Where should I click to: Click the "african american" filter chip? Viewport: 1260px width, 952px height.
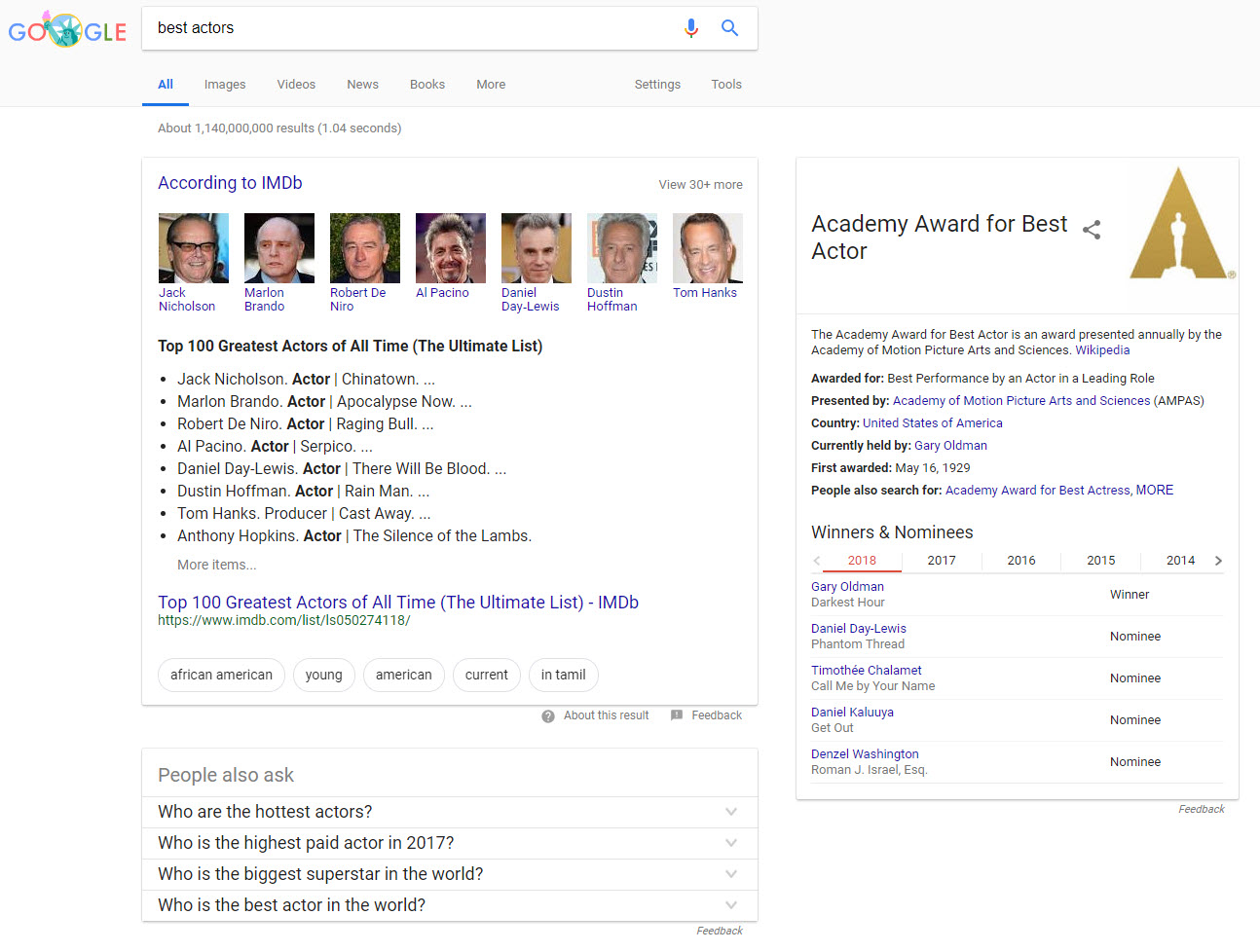[221, 675]
